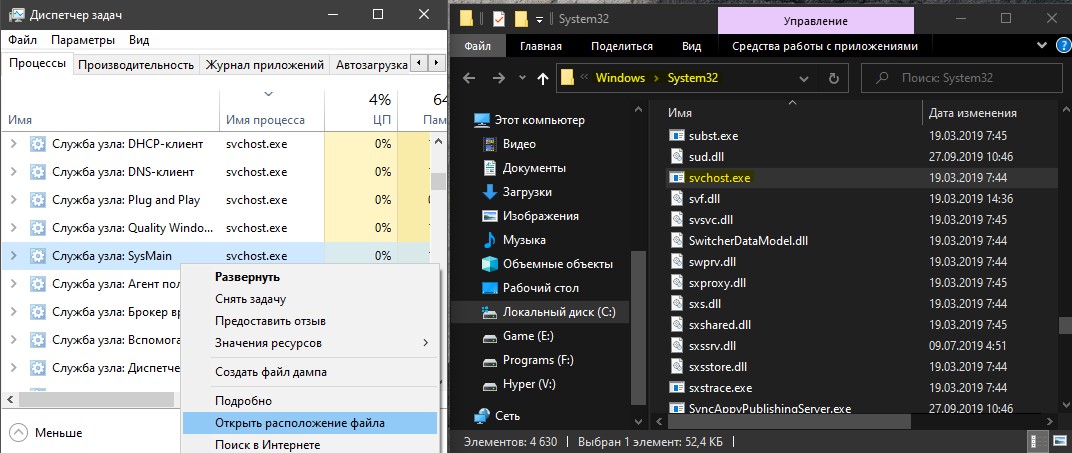Switch to details view icon in status bar
Viewport: 1072px width, 453px height.
1039,441
